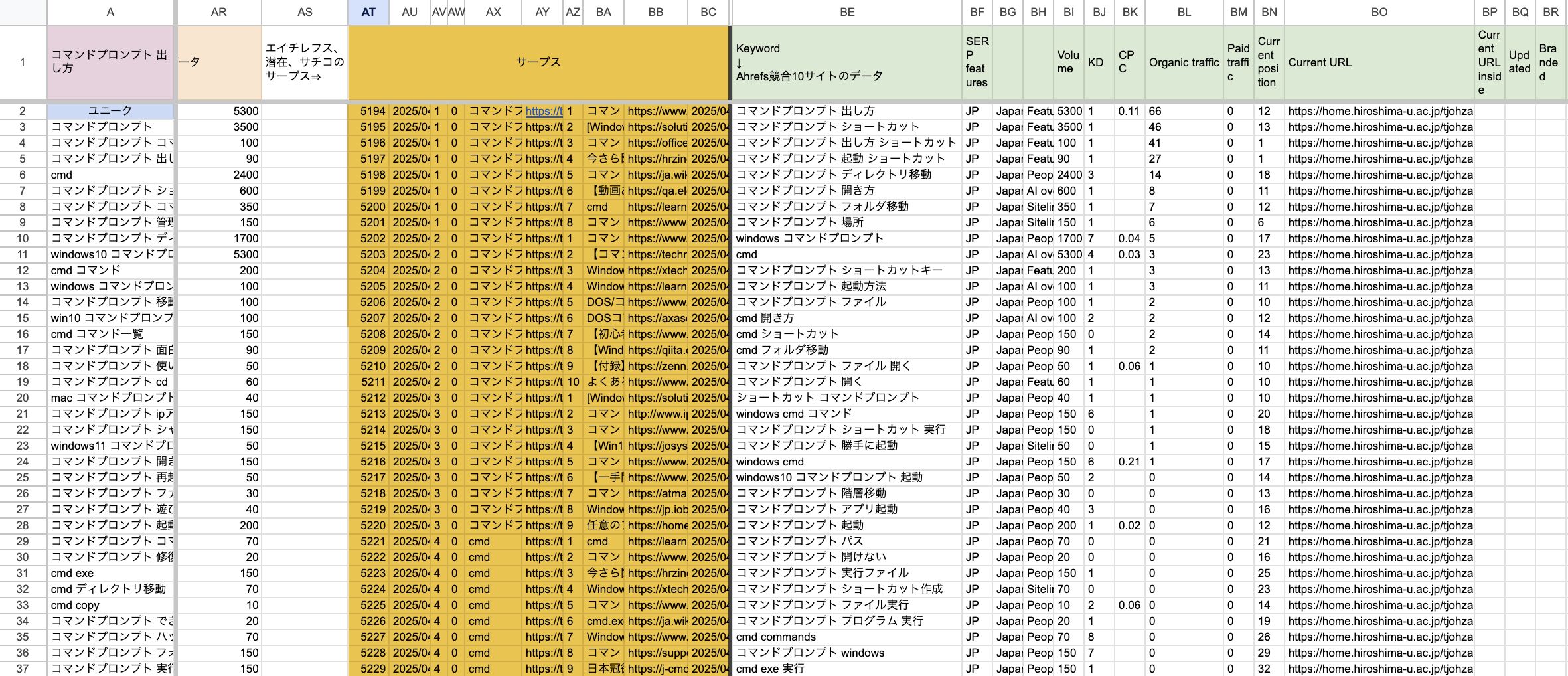
Task: Click cell 5229 in column AT
Action: pyautogui.click(x=368, y=669)
